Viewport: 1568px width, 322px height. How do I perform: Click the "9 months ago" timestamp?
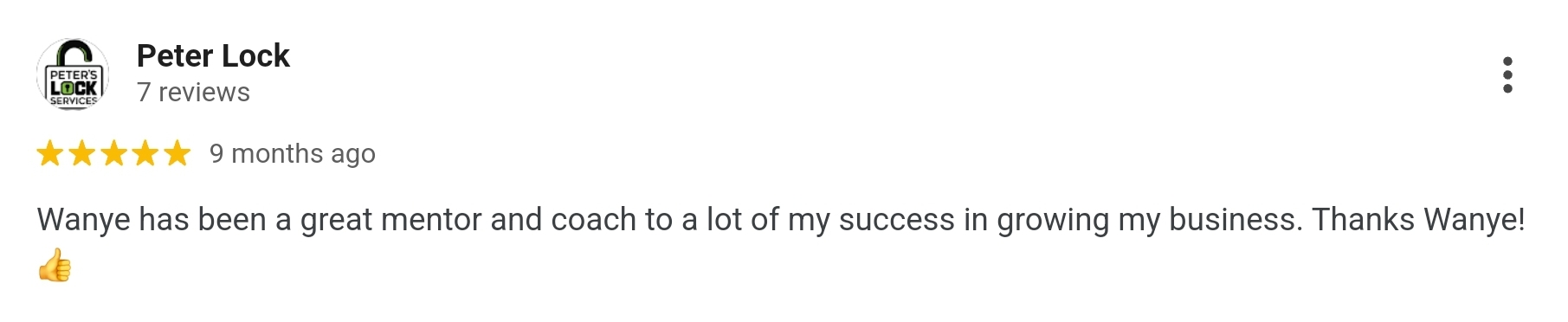(293, 153)
